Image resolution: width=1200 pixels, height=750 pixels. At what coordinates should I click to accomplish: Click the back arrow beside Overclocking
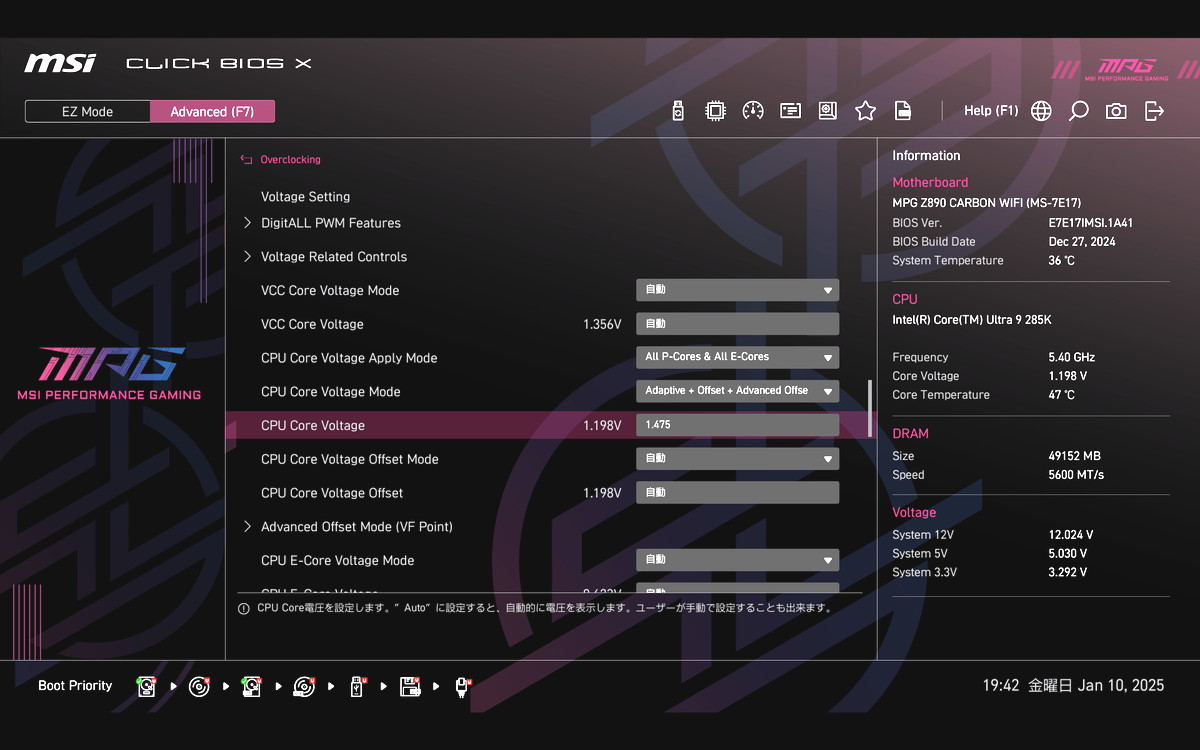[x=246, y=159]
